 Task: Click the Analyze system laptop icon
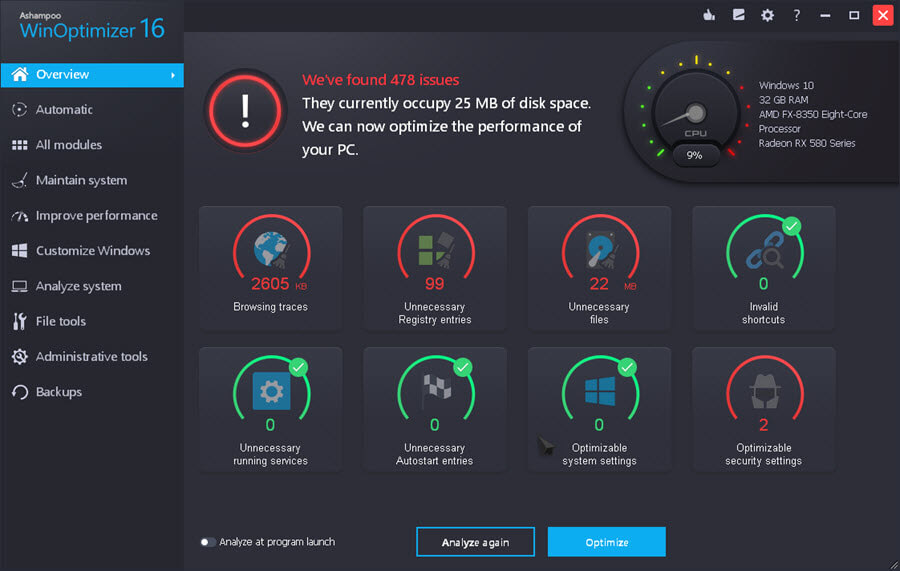click(x=20, y=286)
